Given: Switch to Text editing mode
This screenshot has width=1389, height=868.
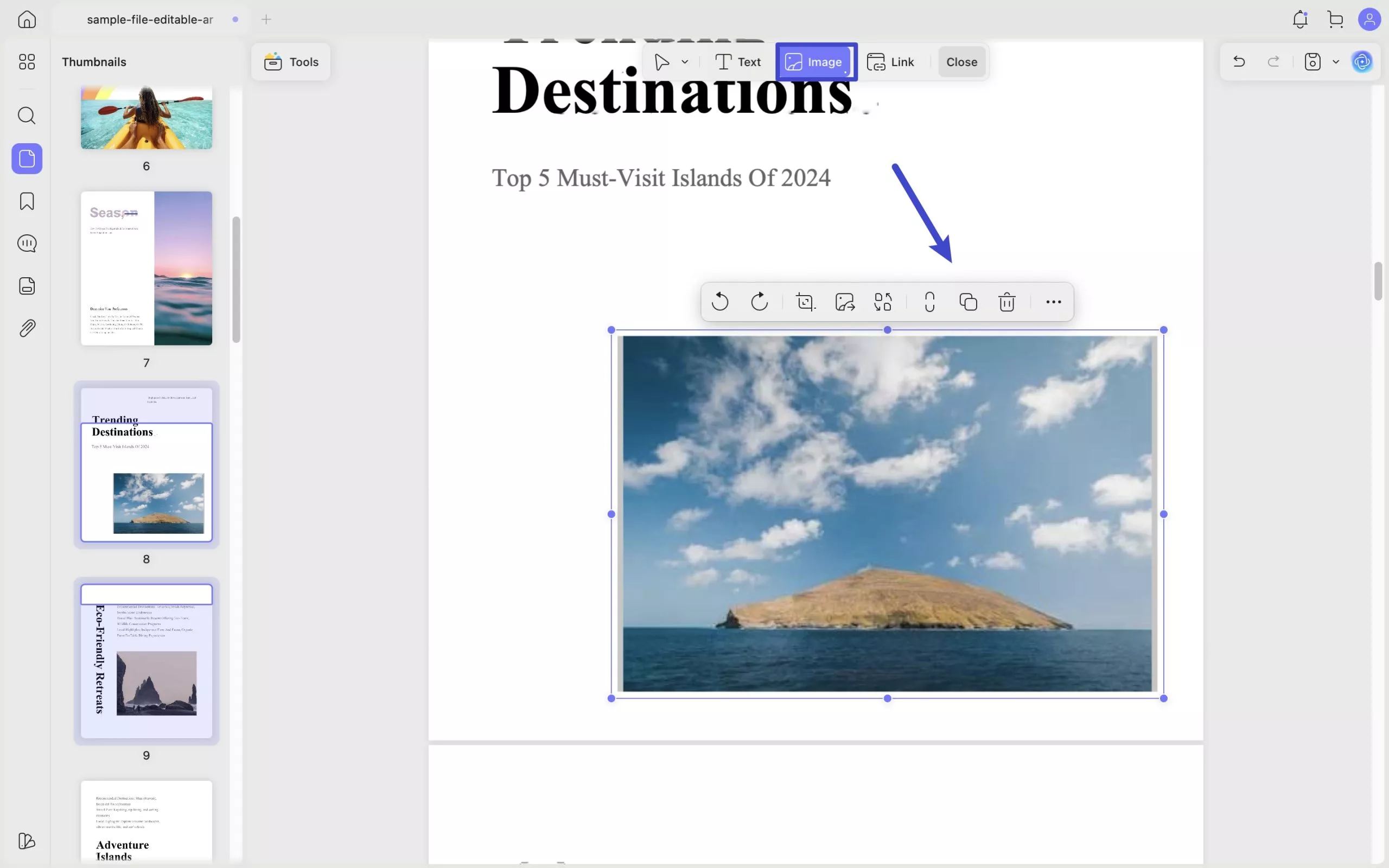Looking at the screenshot, I should (738, 62).
